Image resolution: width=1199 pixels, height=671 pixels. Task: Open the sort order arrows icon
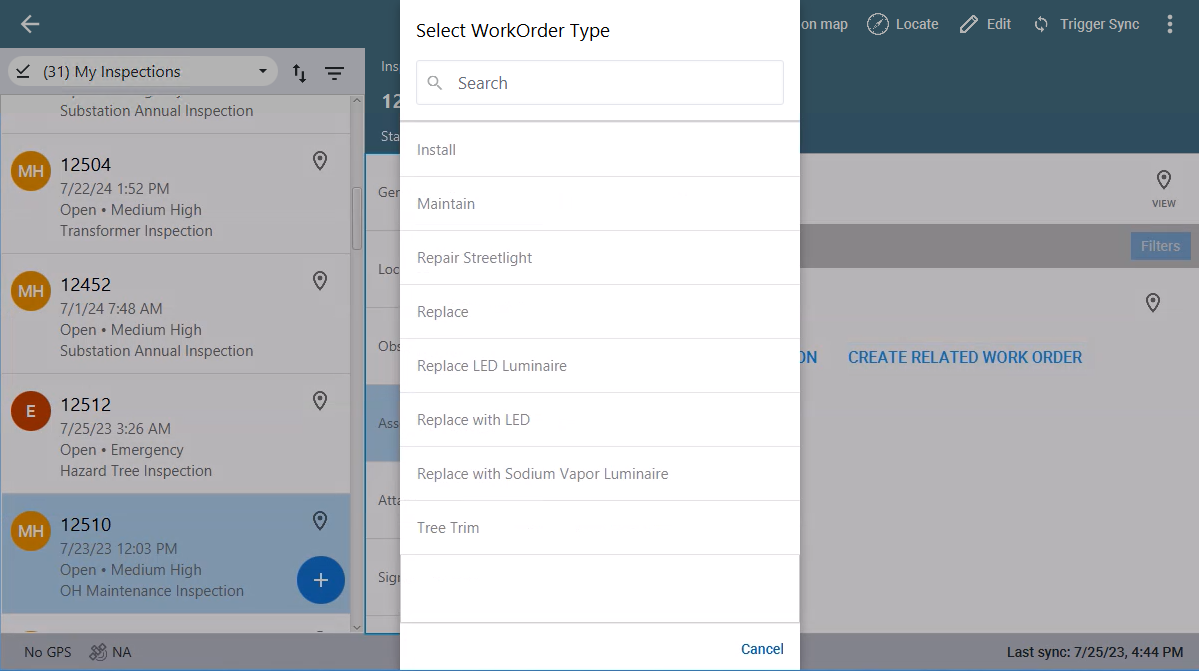pos(299,73)
